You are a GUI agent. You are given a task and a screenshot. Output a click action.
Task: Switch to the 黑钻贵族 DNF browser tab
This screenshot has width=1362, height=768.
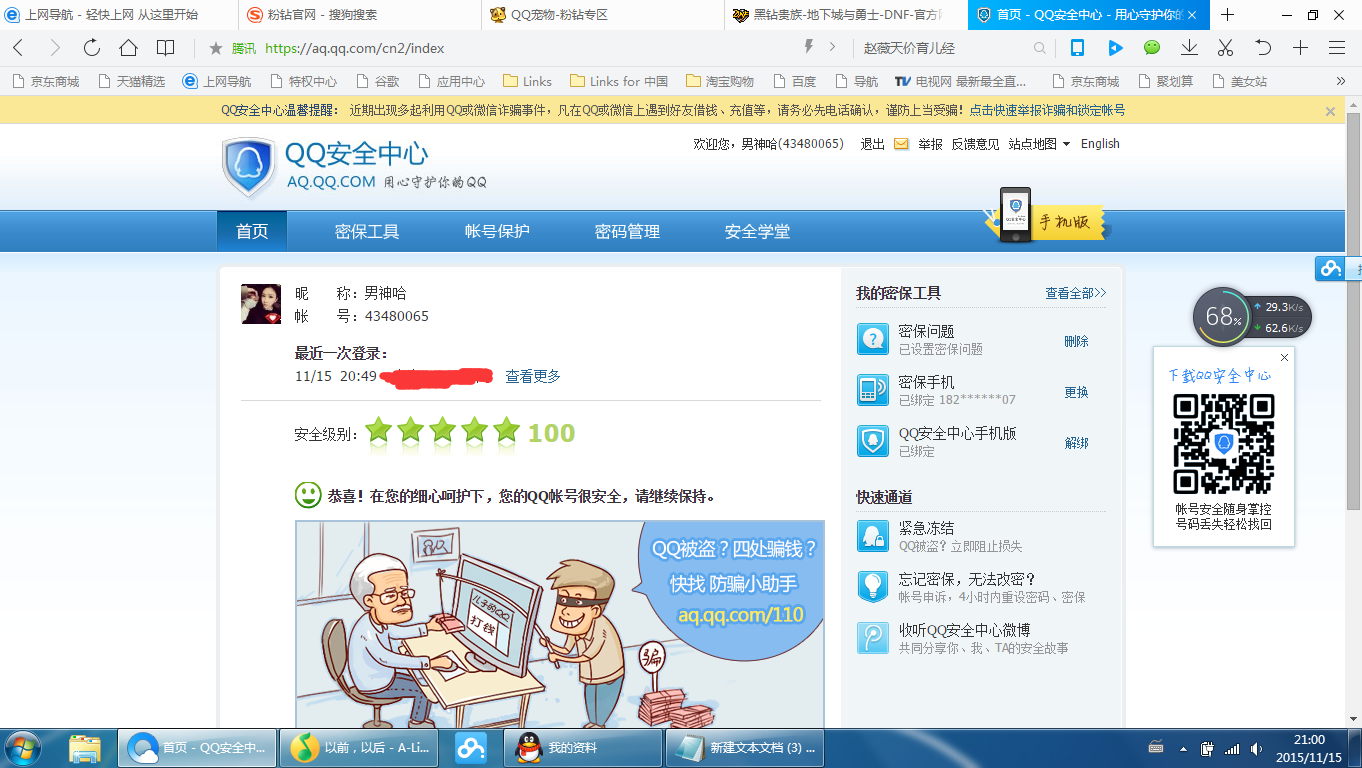pos(846,15)
